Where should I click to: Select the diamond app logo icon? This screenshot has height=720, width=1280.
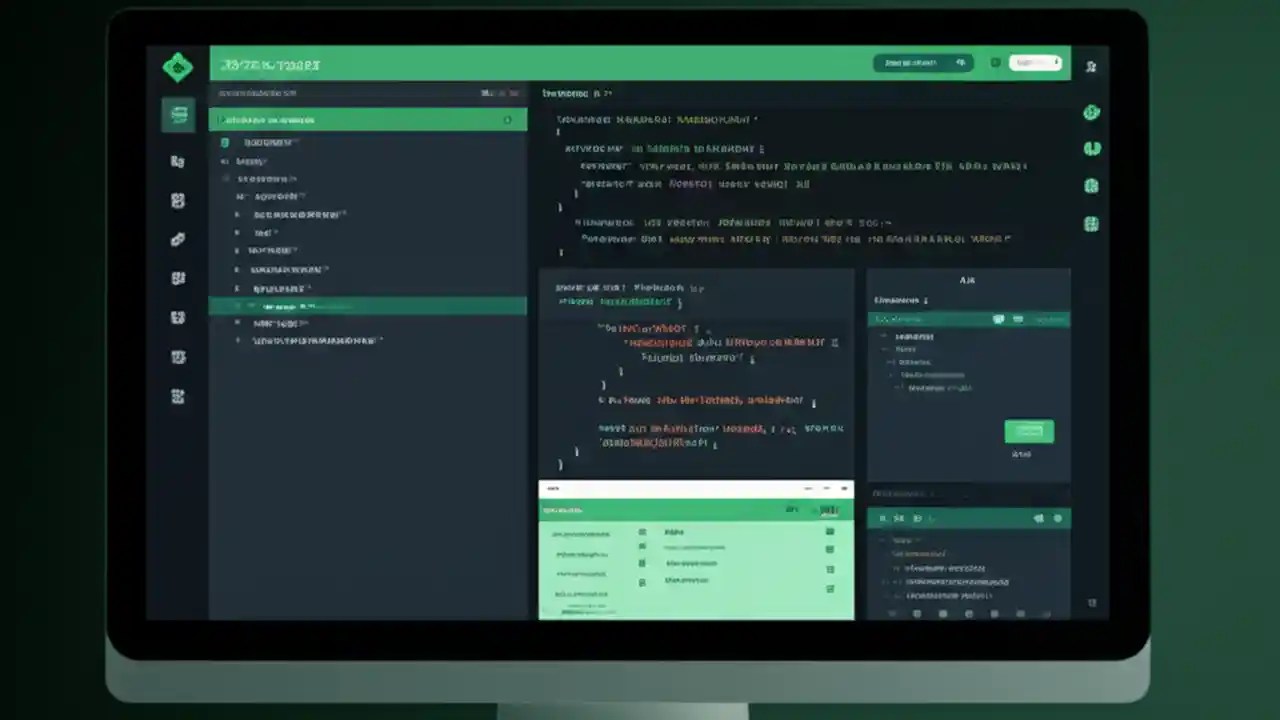coord(178,66)
